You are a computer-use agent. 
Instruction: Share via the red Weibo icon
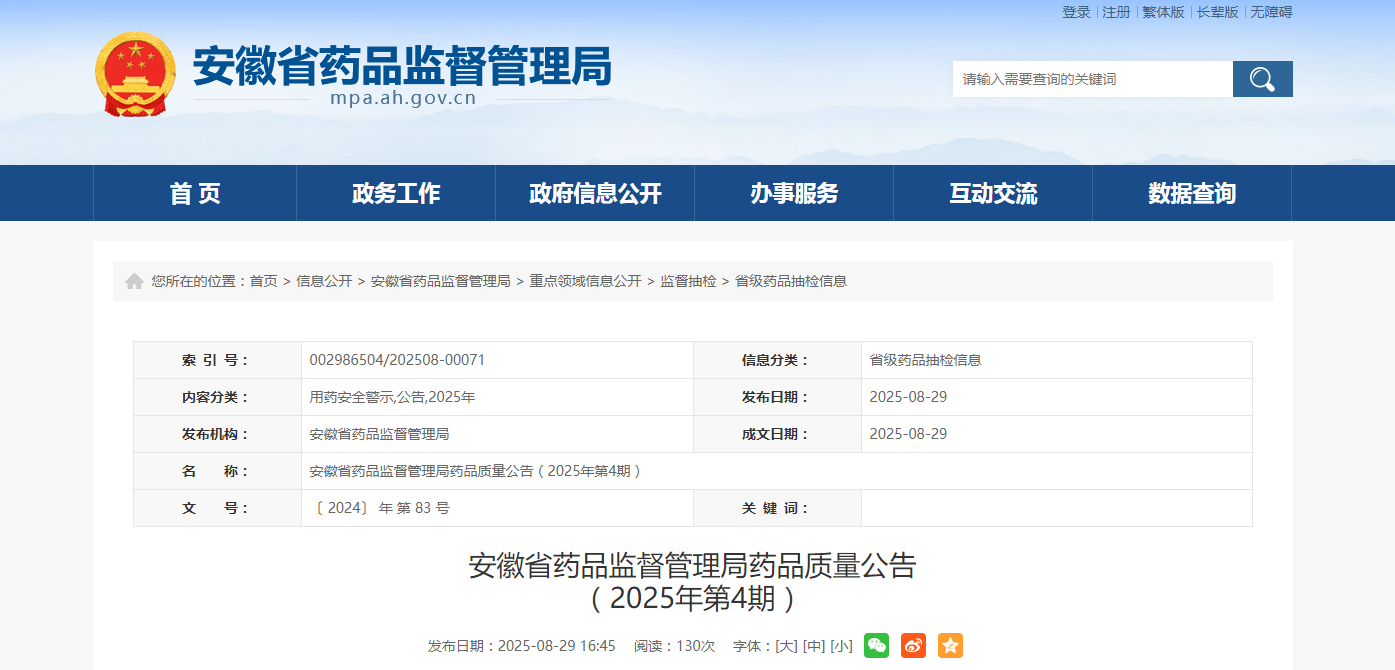(913, 646)
